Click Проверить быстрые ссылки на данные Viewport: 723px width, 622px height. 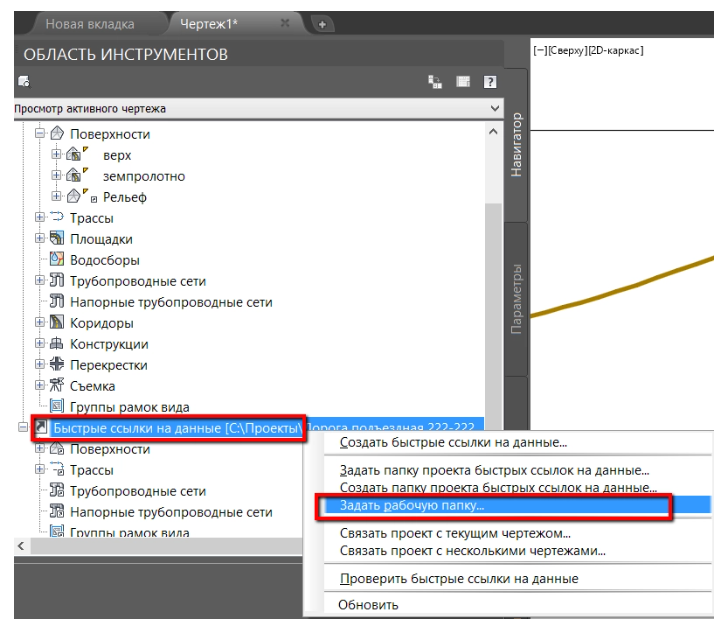(x=459, y=578)
